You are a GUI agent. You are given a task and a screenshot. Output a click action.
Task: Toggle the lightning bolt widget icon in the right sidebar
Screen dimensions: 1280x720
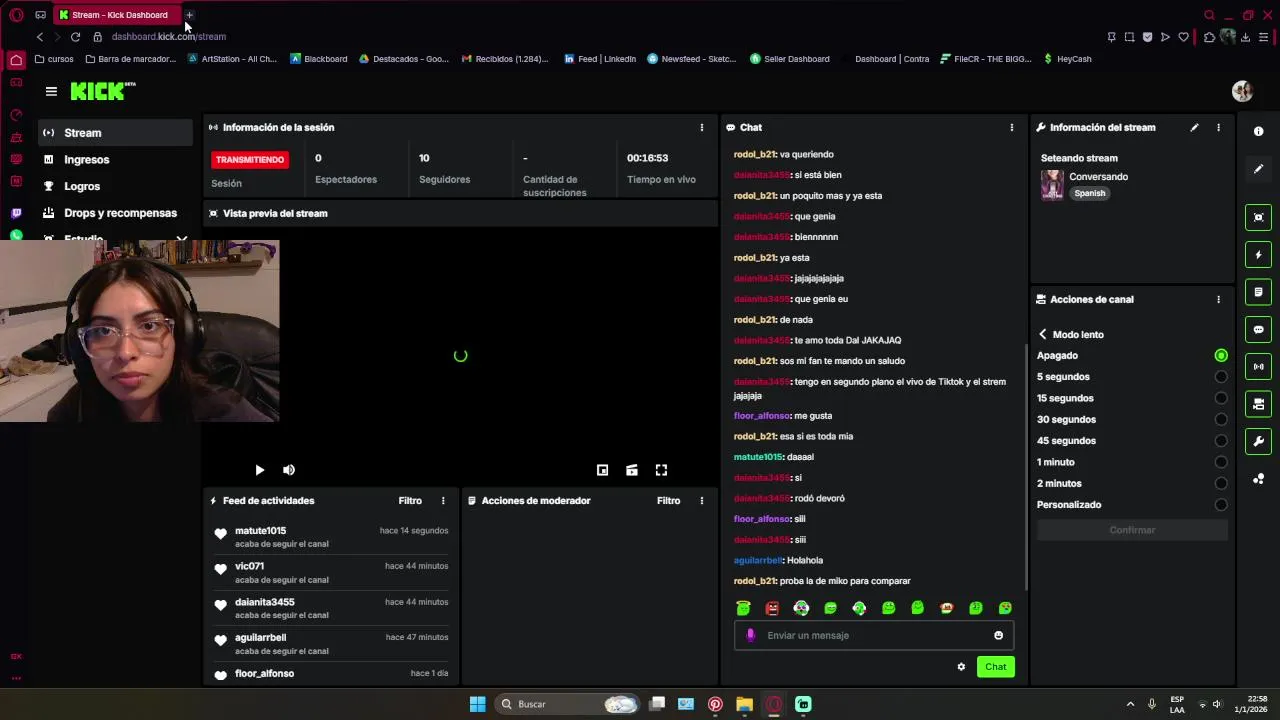click(x=1258, y=255)
